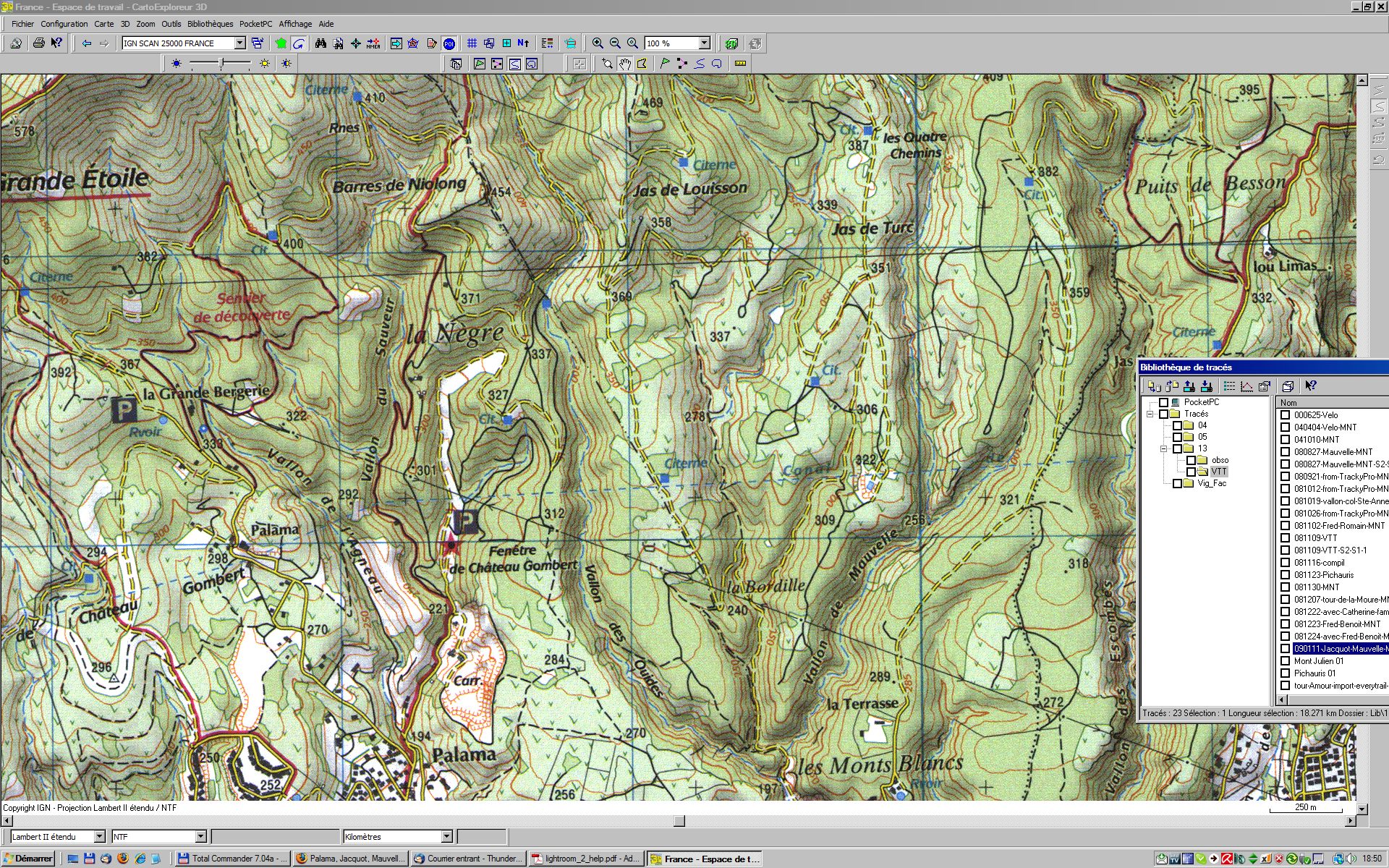Click the upload to GPS icon in library
The height and width of the screenshot is (868, 1389).
1189,386
